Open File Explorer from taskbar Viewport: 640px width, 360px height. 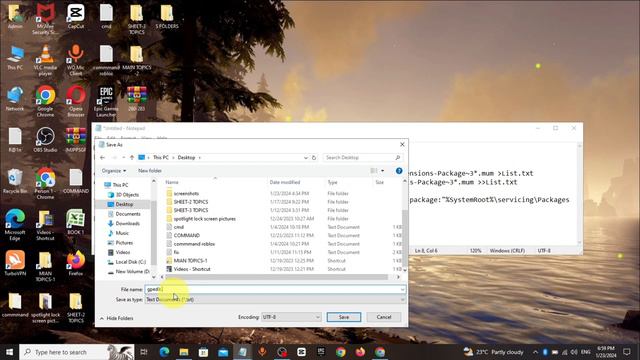point(184,352)
